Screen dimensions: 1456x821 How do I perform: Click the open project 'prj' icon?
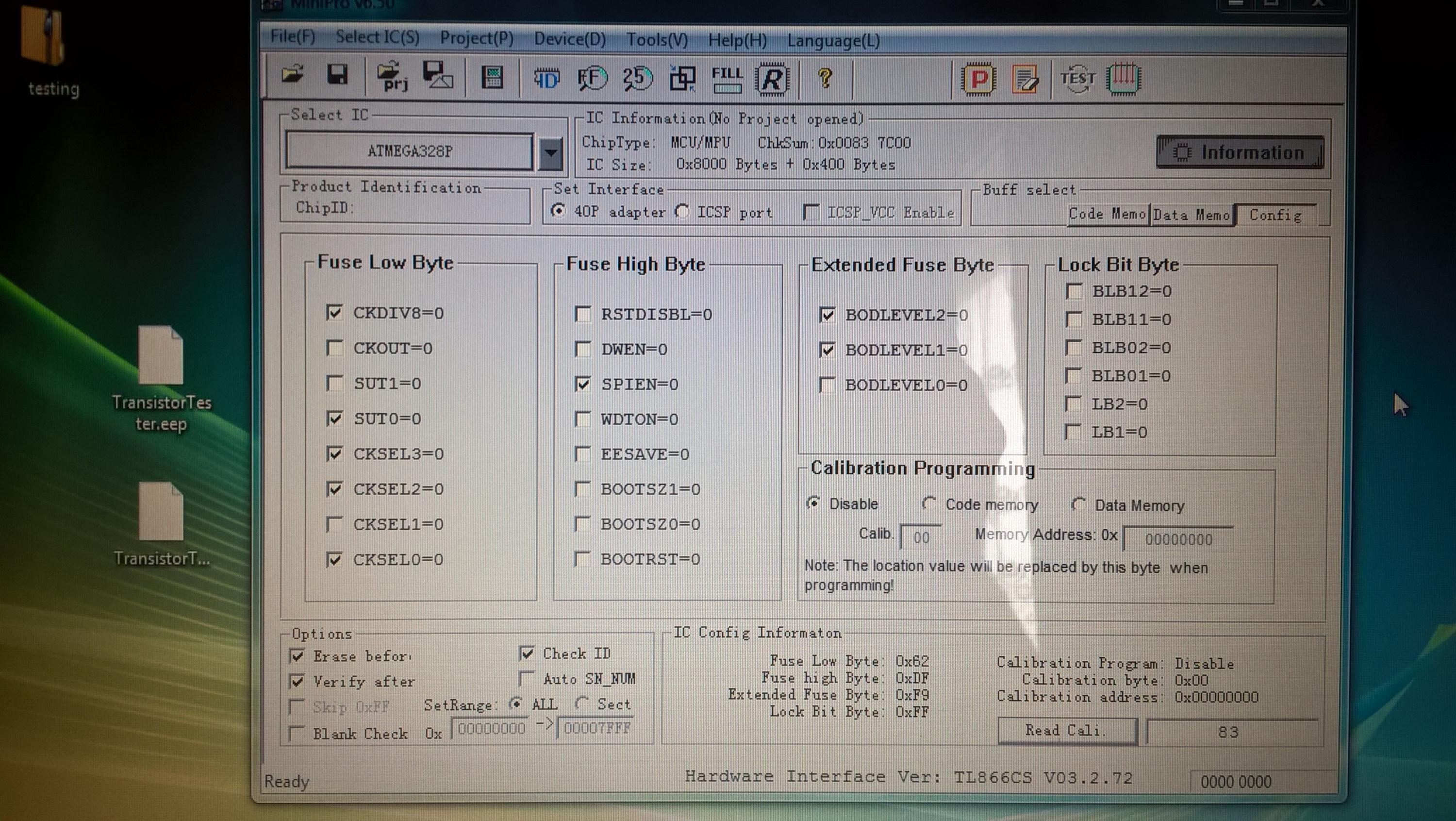(x=391, y=77)
